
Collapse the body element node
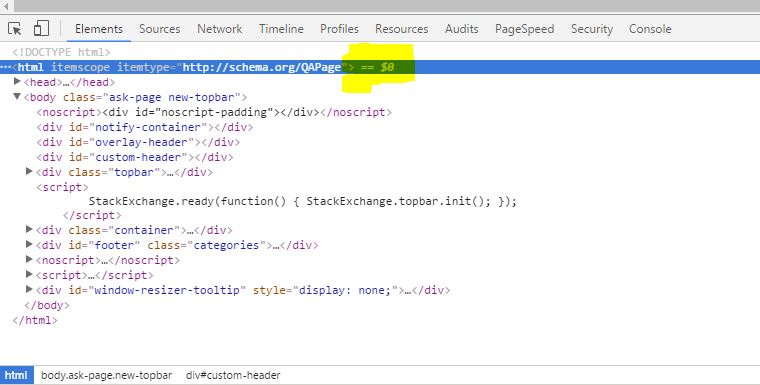click(x=17, y=96)
